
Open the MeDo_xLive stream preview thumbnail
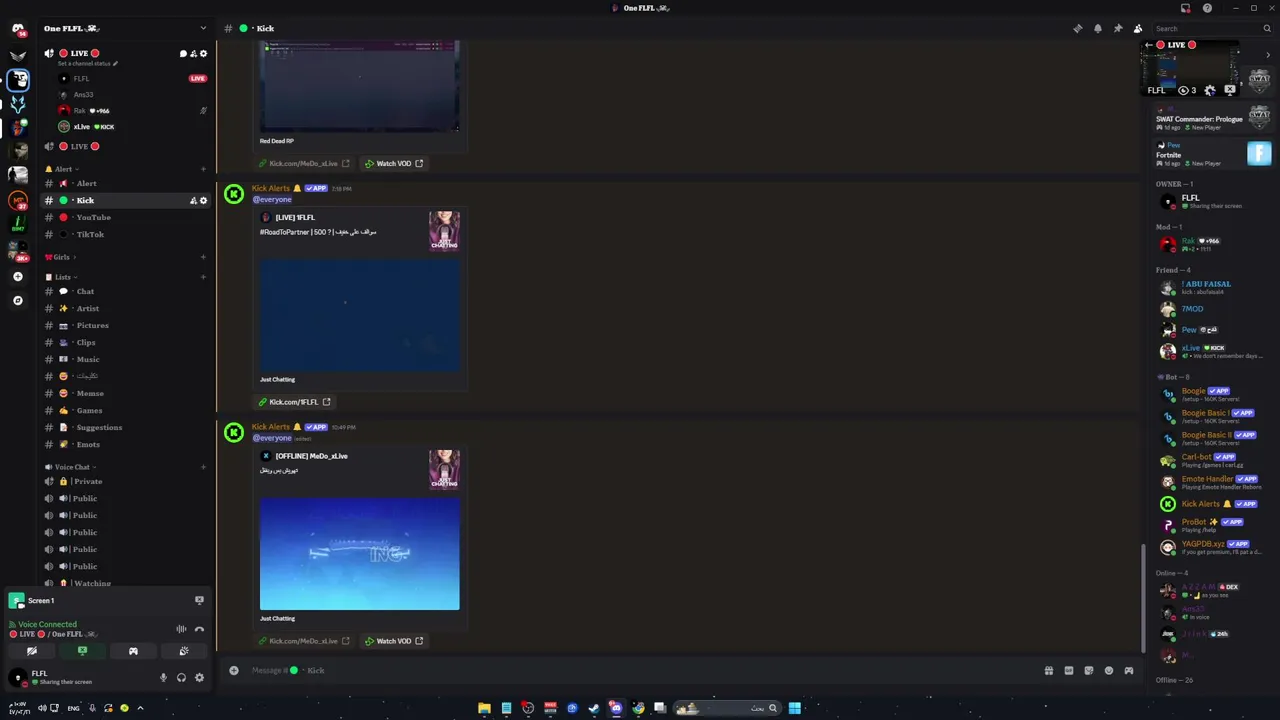[360, 554]
